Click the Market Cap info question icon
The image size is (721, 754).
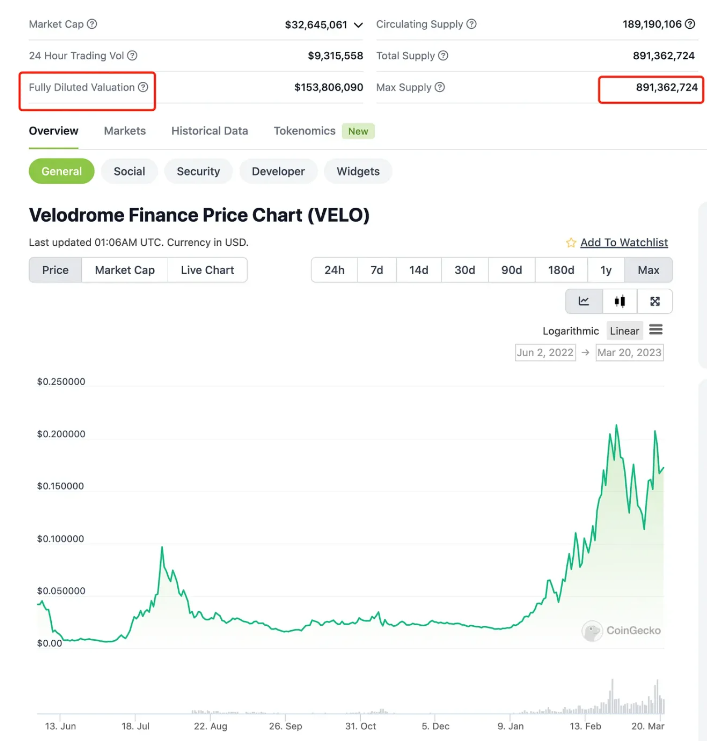pos(92,24)
